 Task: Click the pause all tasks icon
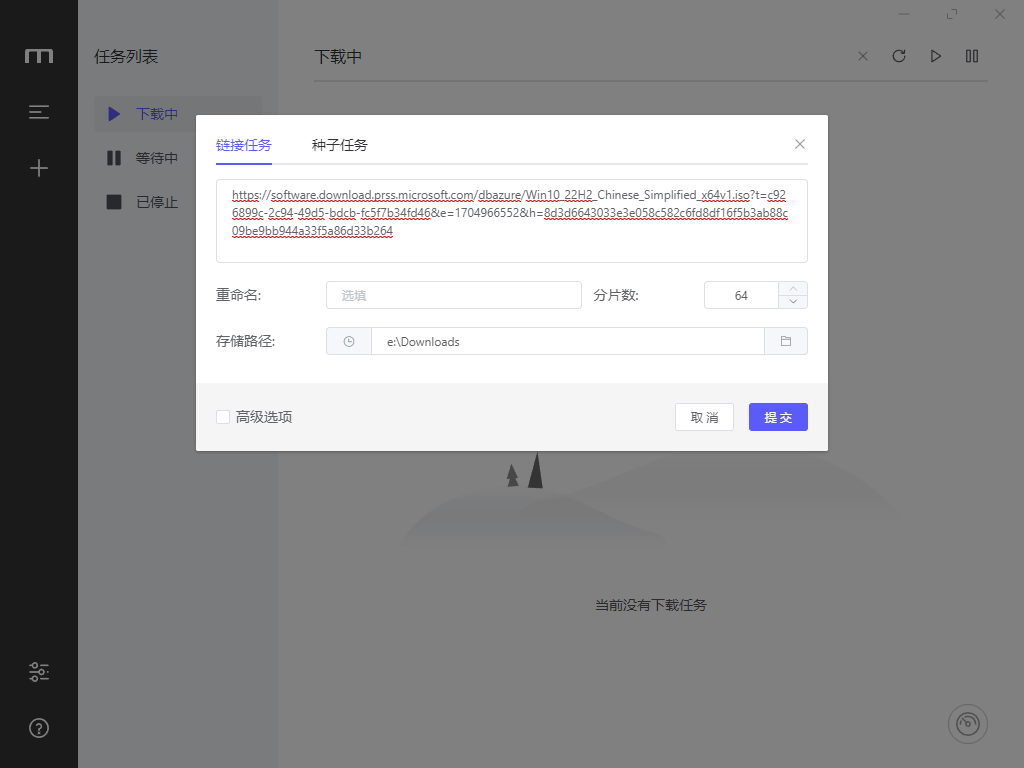[972, 56]
